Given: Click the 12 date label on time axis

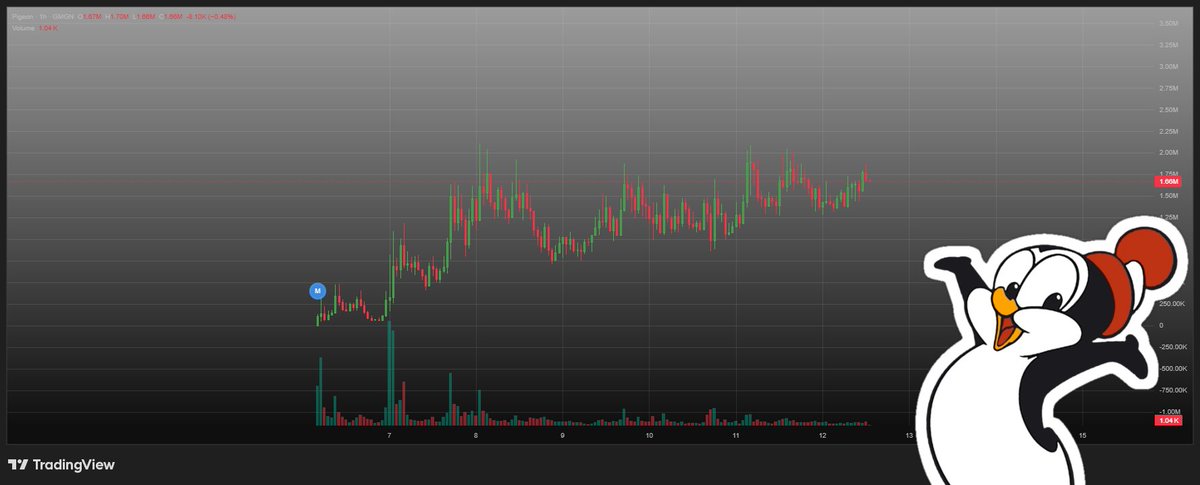Looking at the screenshot, I should pos(822,436).
